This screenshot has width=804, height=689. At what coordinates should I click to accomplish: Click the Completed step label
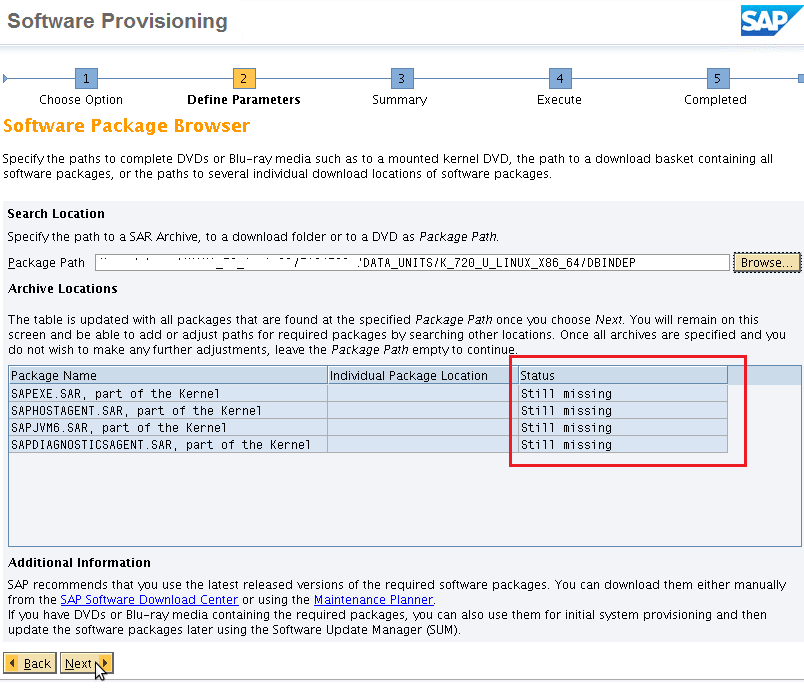[x=715, y=99]
